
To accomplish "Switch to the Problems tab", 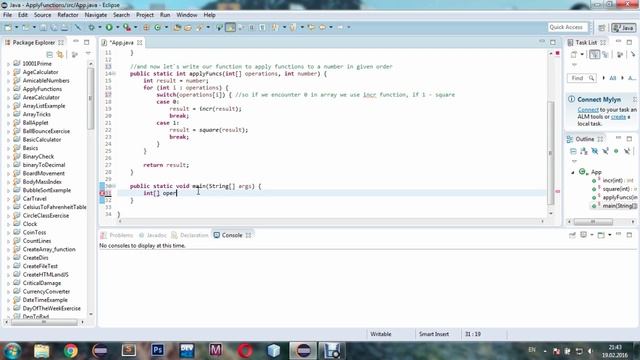I will tap(117, 235).
